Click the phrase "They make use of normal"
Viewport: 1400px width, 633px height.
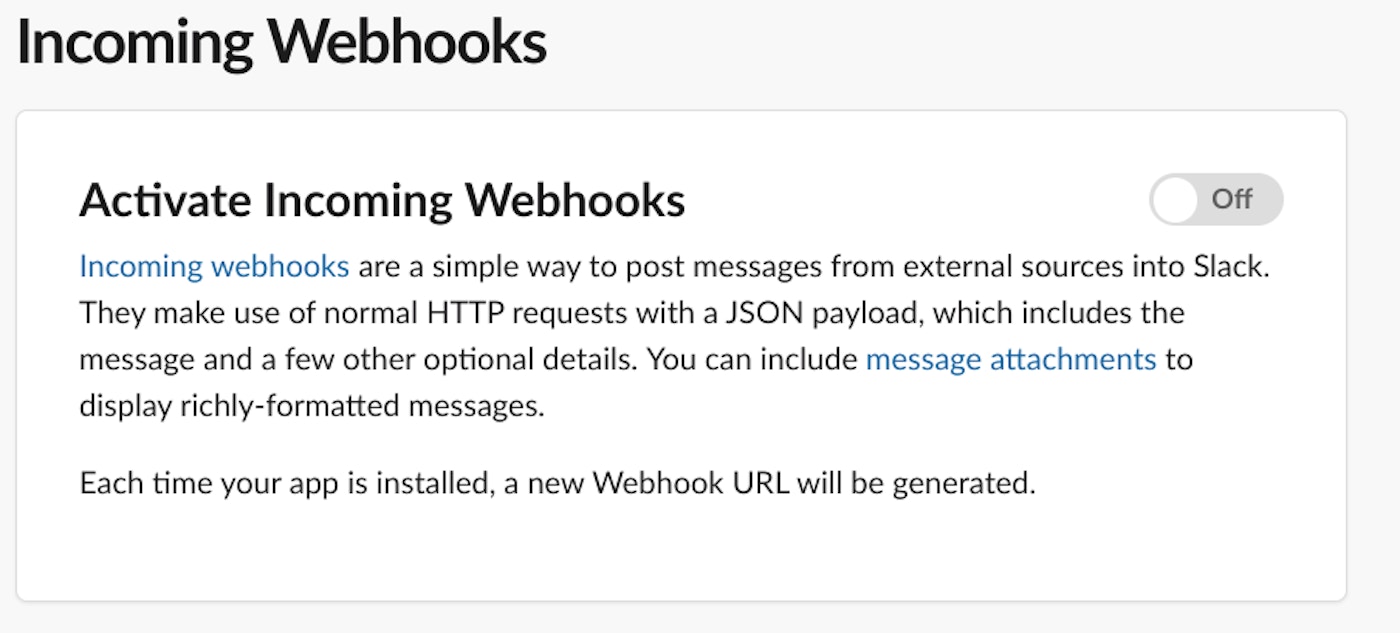coord(236,313)
